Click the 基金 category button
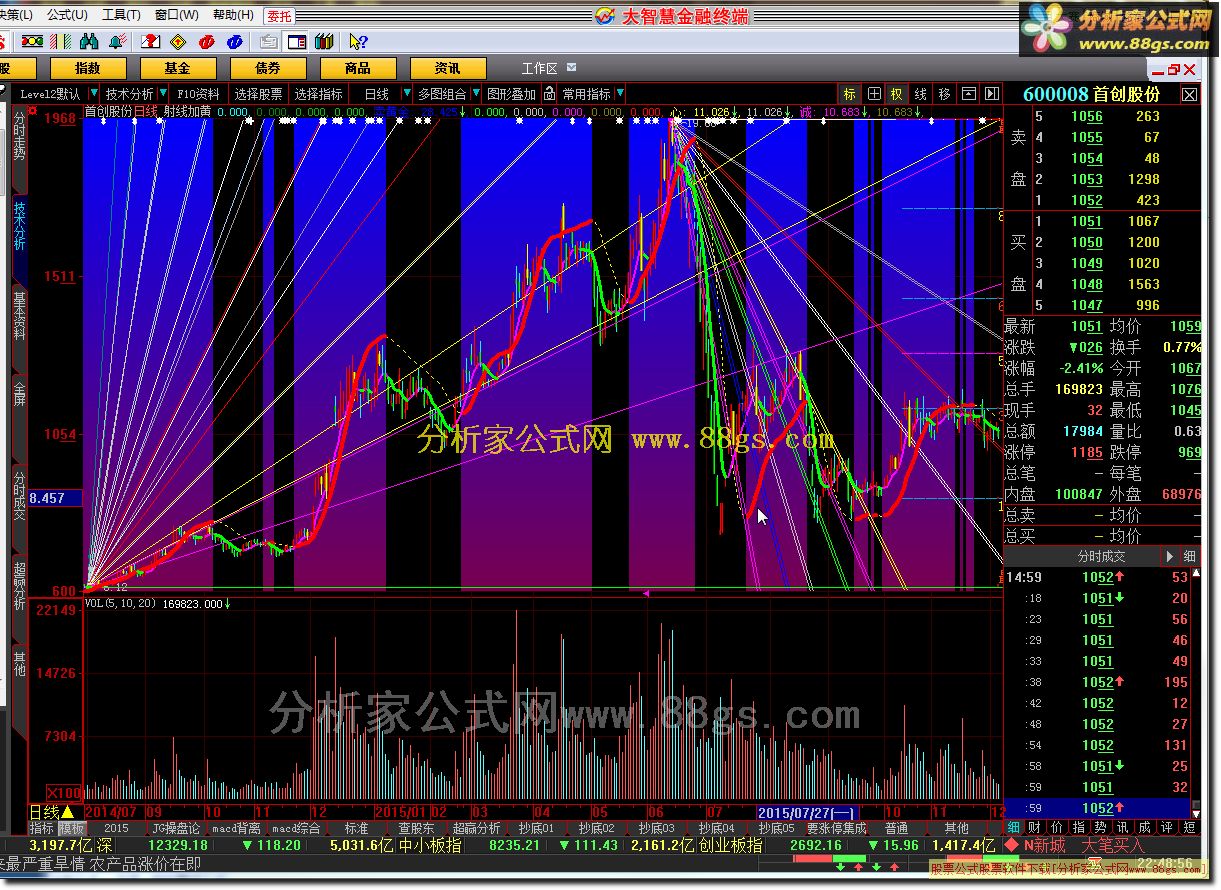This screenshot has width=1221, height=890. tap(178, 68)
